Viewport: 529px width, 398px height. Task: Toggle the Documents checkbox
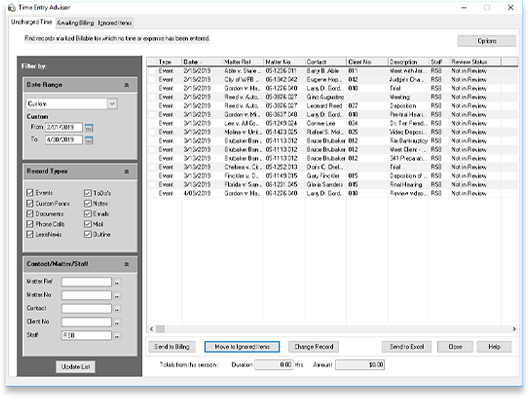point(30,214)
